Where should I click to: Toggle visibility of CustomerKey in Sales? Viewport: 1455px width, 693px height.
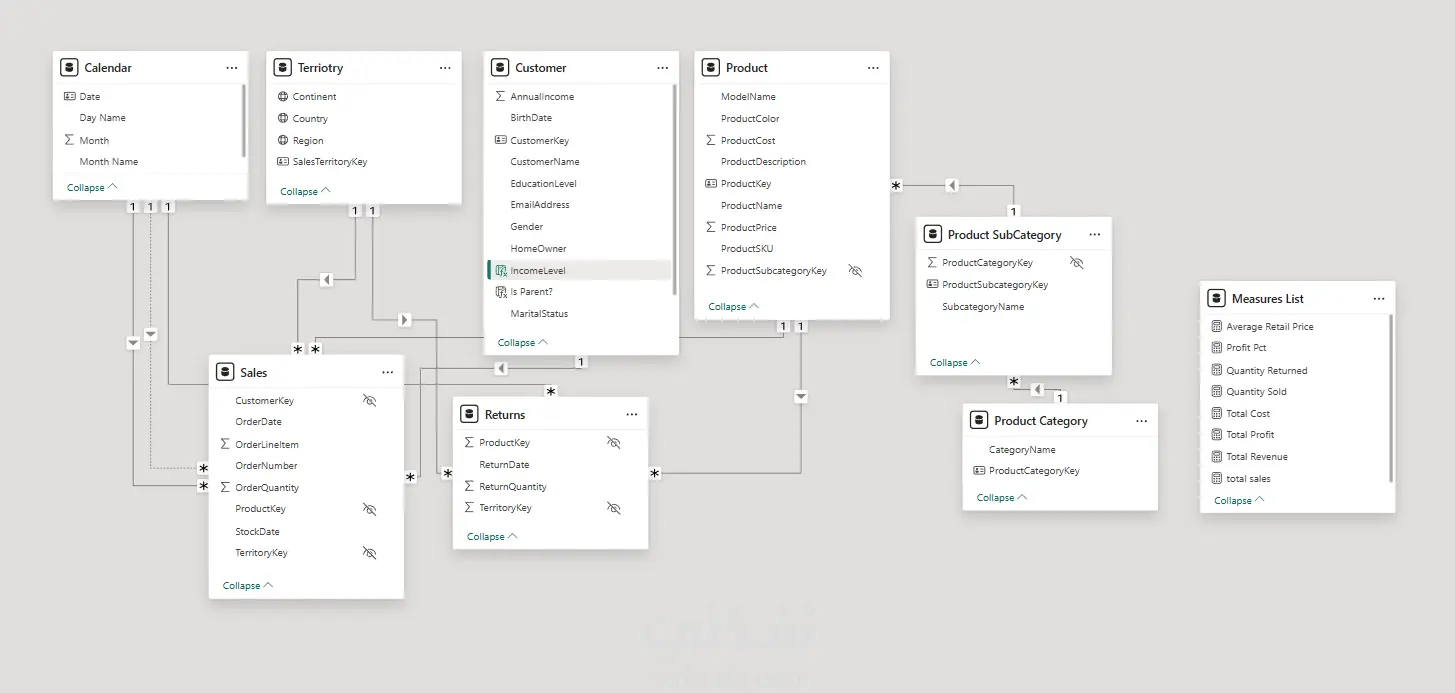point(369,400)
